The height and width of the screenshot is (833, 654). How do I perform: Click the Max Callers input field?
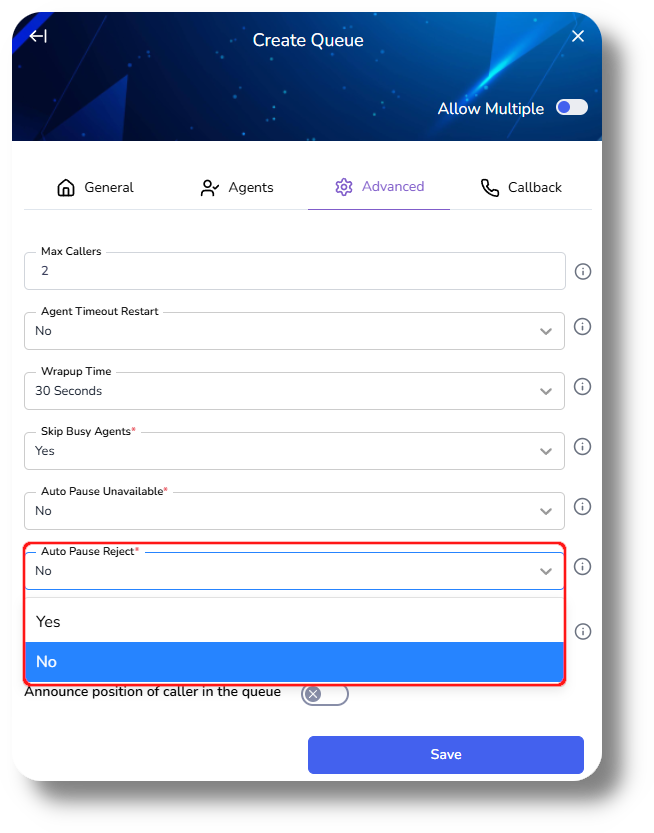[294, 271]
